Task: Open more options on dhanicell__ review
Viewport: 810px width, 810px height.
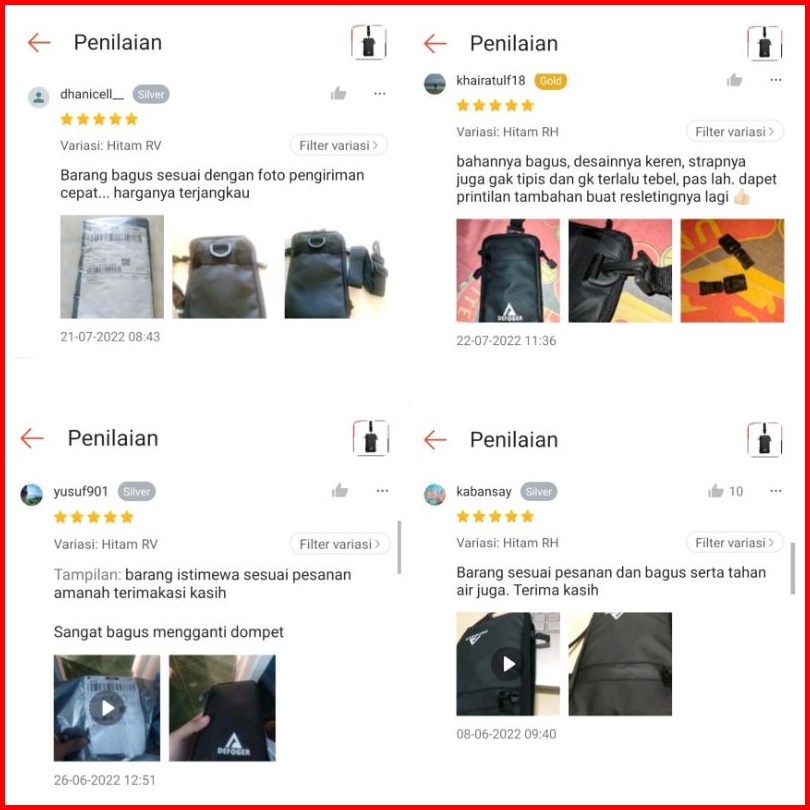Action: [x=380, y=94]
